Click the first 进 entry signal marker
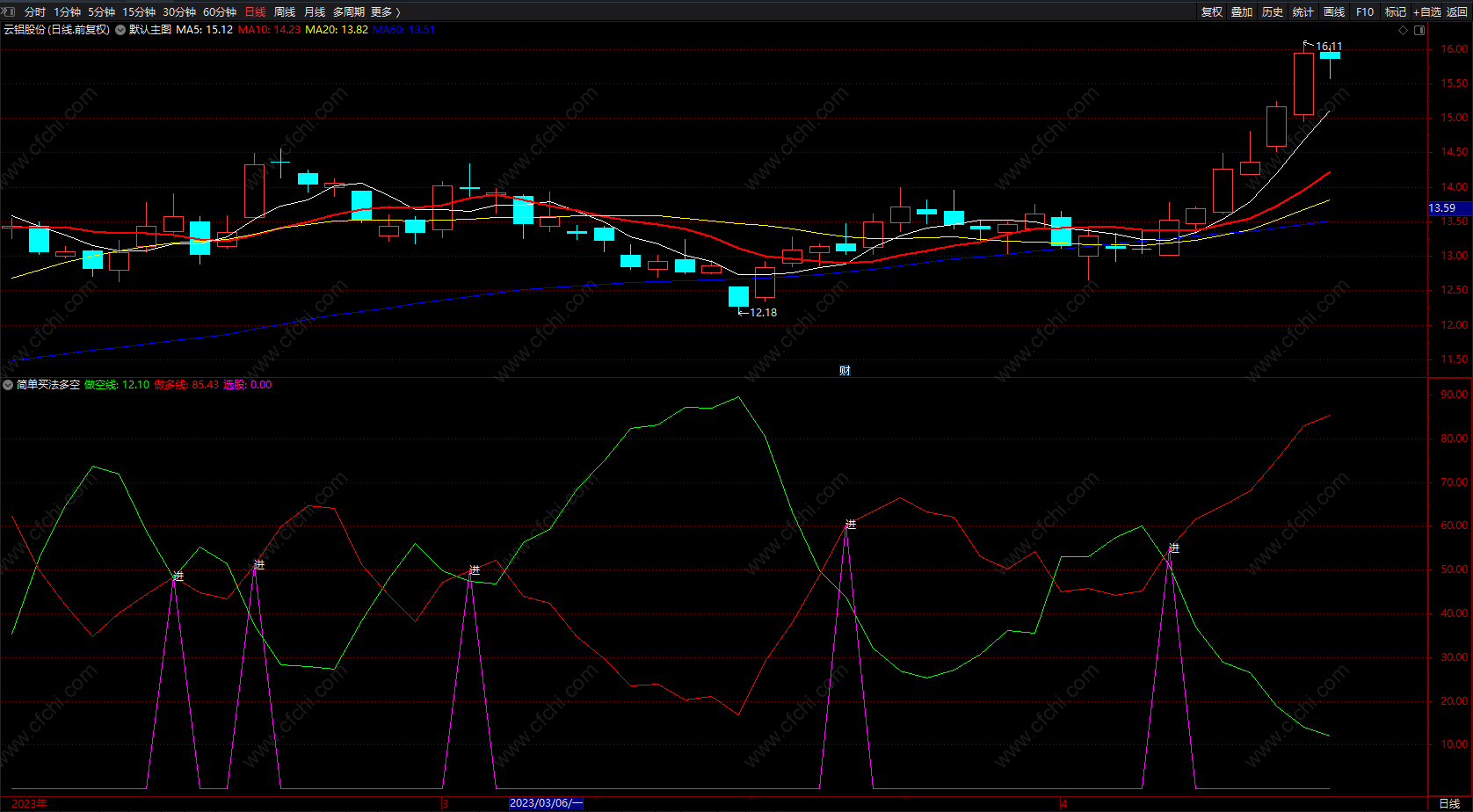The width and height of the screenshot is (1473, 812). click(x=178, y=576)
